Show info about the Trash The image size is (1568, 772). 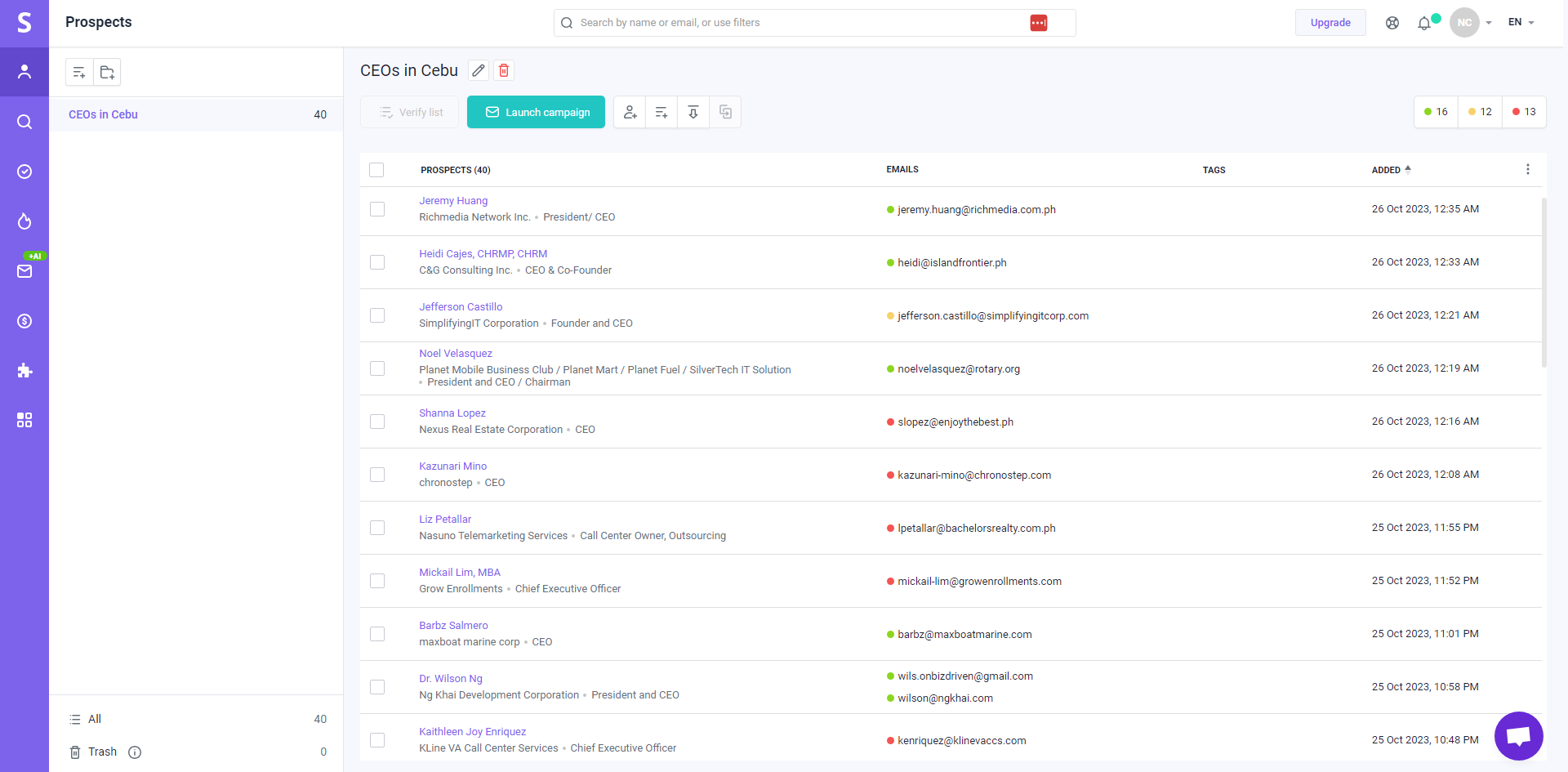(x=135, y=752)
